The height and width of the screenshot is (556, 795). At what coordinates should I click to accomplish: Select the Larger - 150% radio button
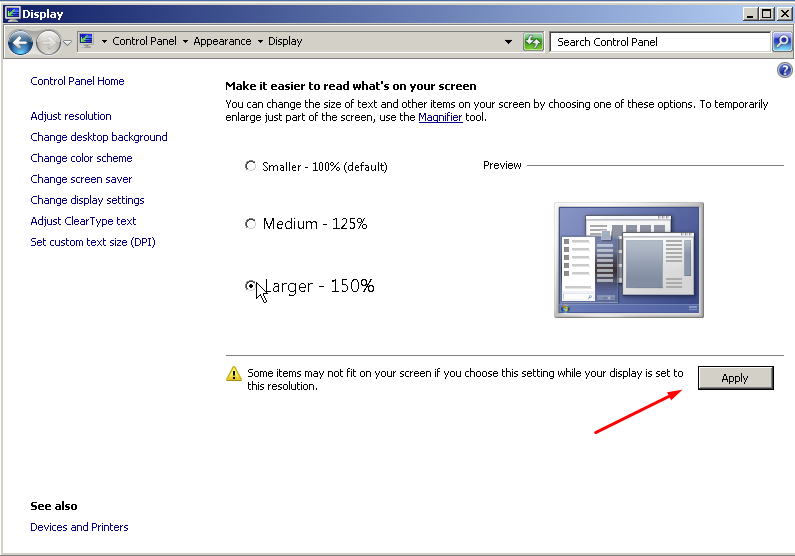pyautogui.click(x=251, y=286)
